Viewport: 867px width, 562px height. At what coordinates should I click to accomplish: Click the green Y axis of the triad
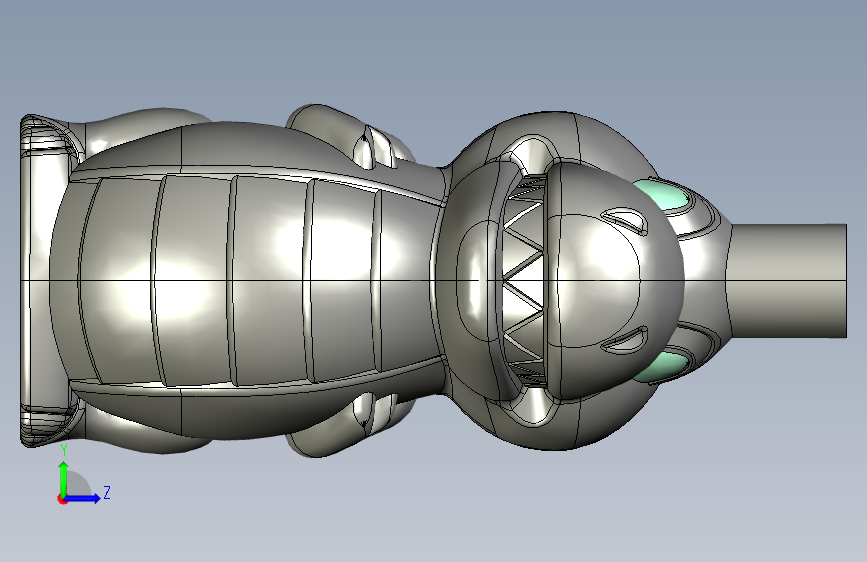(x=64, y=478)
